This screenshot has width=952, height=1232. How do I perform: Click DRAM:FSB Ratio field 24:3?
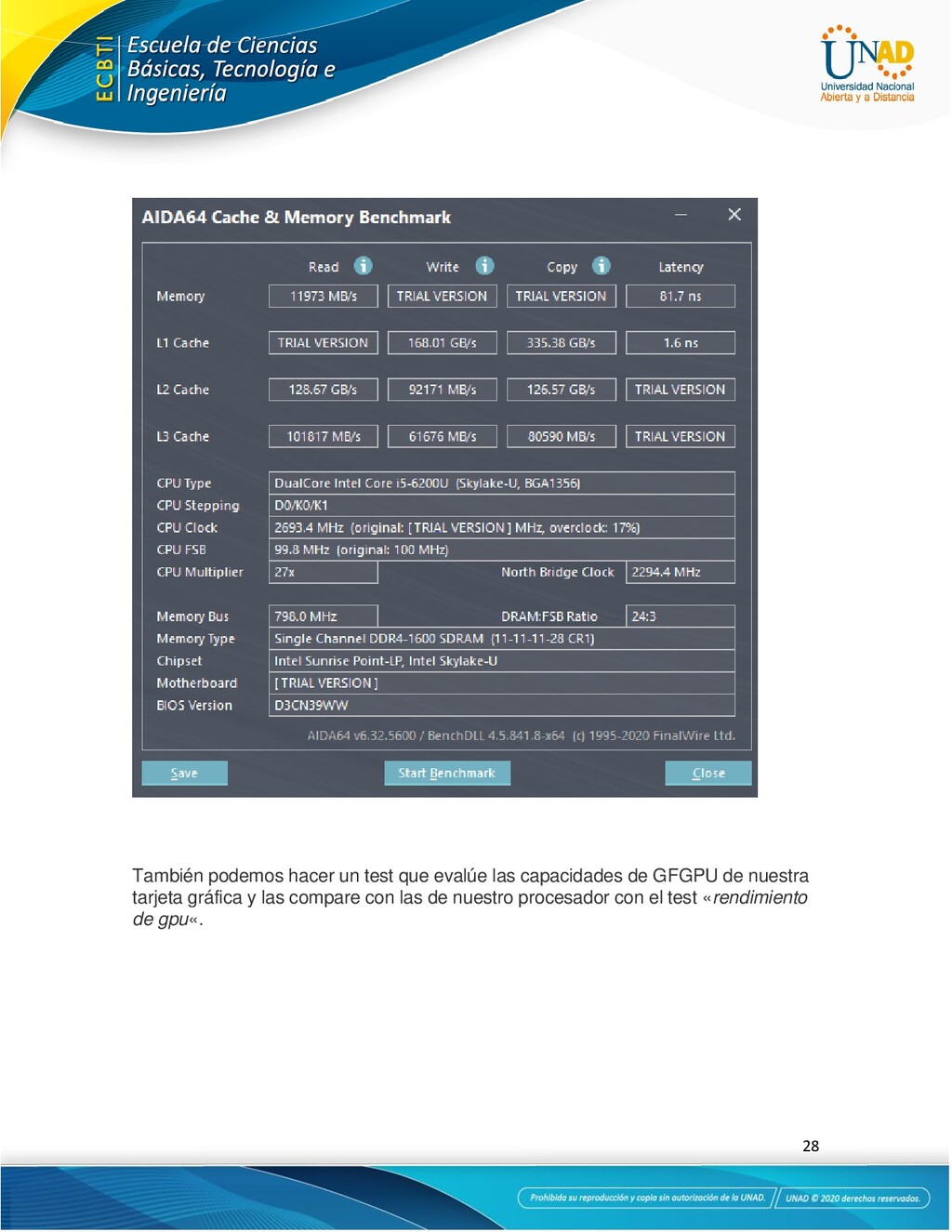point(681,616)
